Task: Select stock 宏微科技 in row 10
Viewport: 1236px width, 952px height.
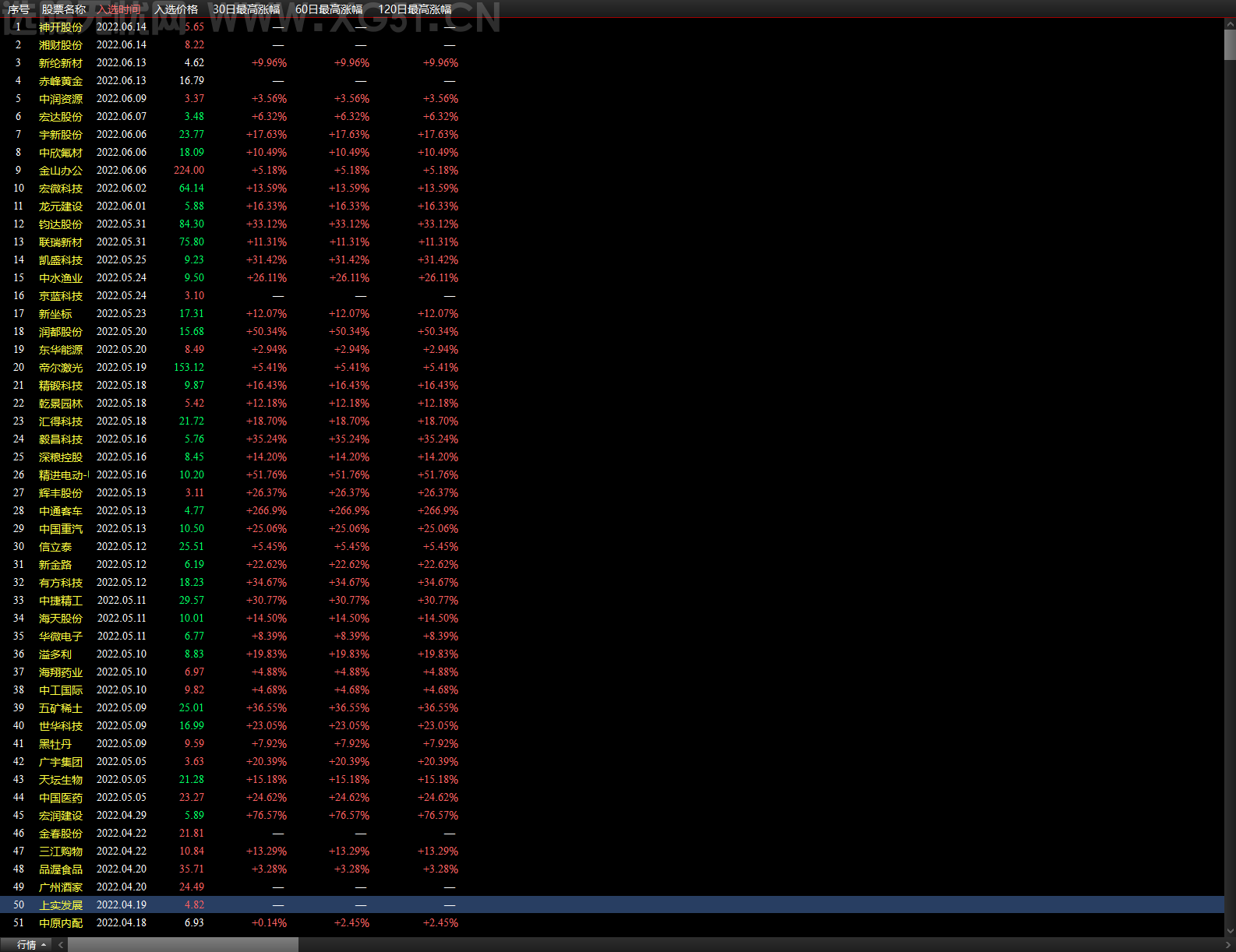Action: 61,189
